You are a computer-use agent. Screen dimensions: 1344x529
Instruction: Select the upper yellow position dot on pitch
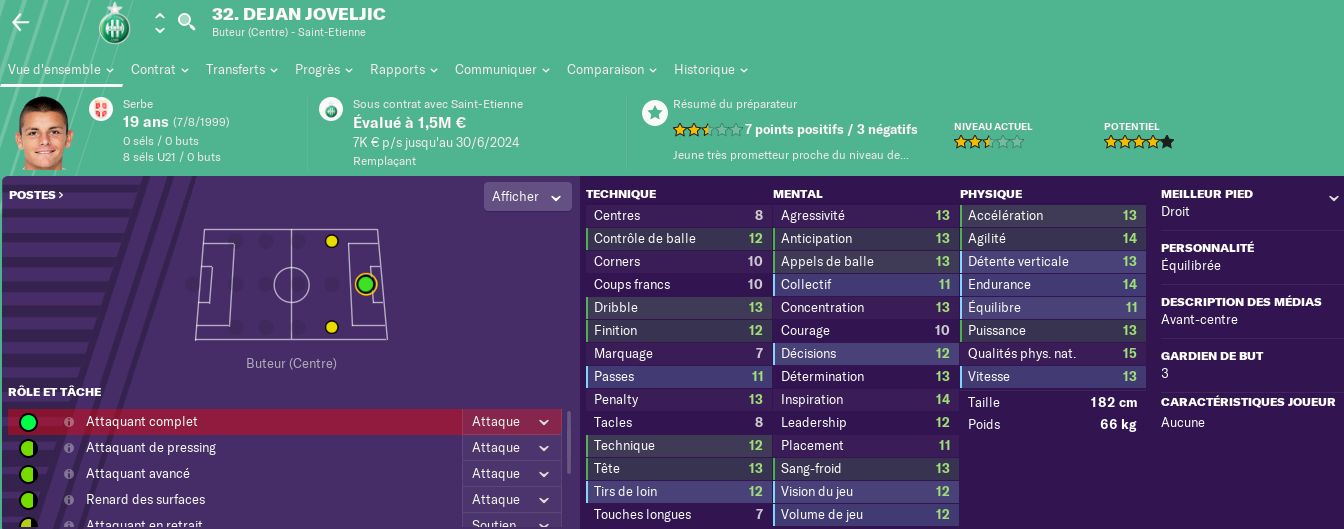click(x=331, y=241)
